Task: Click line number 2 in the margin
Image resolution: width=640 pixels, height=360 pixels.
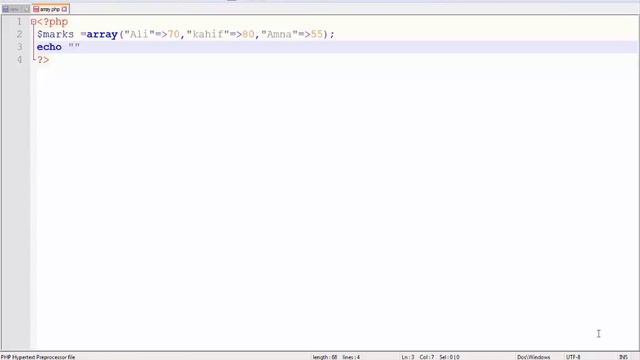Action: 19,34
